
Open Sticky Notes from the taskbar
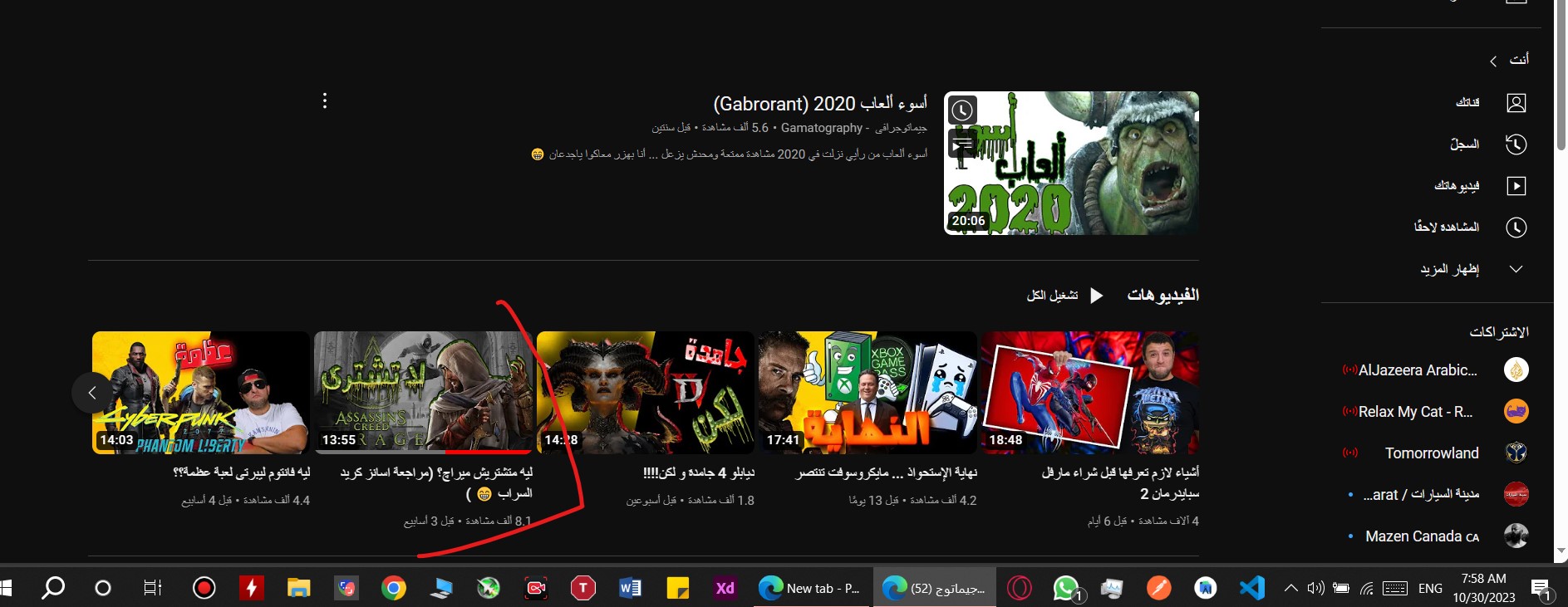pyautogui.click(x=678, y=588)
